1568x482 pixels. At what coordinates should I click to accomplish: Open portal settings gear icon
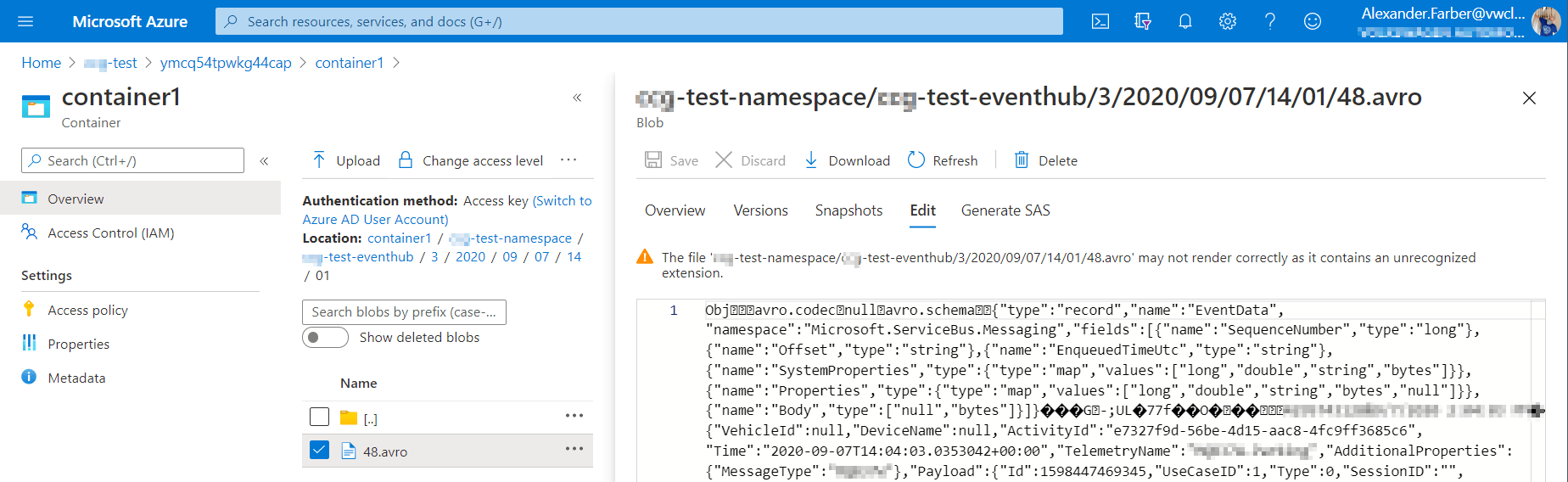pos(1228,22)
